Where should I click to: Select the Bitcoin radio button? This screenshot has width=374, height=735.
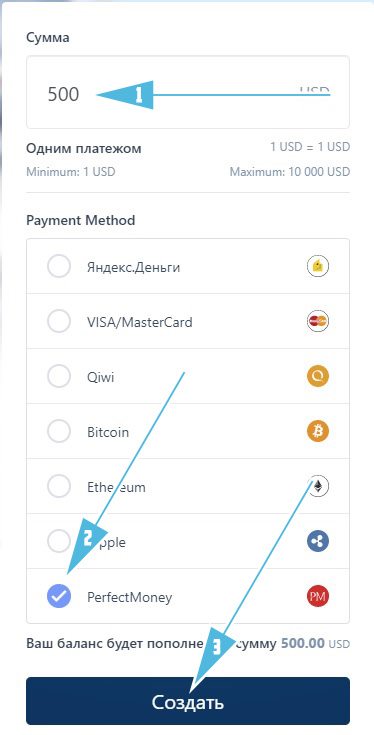tap(59, 431)
